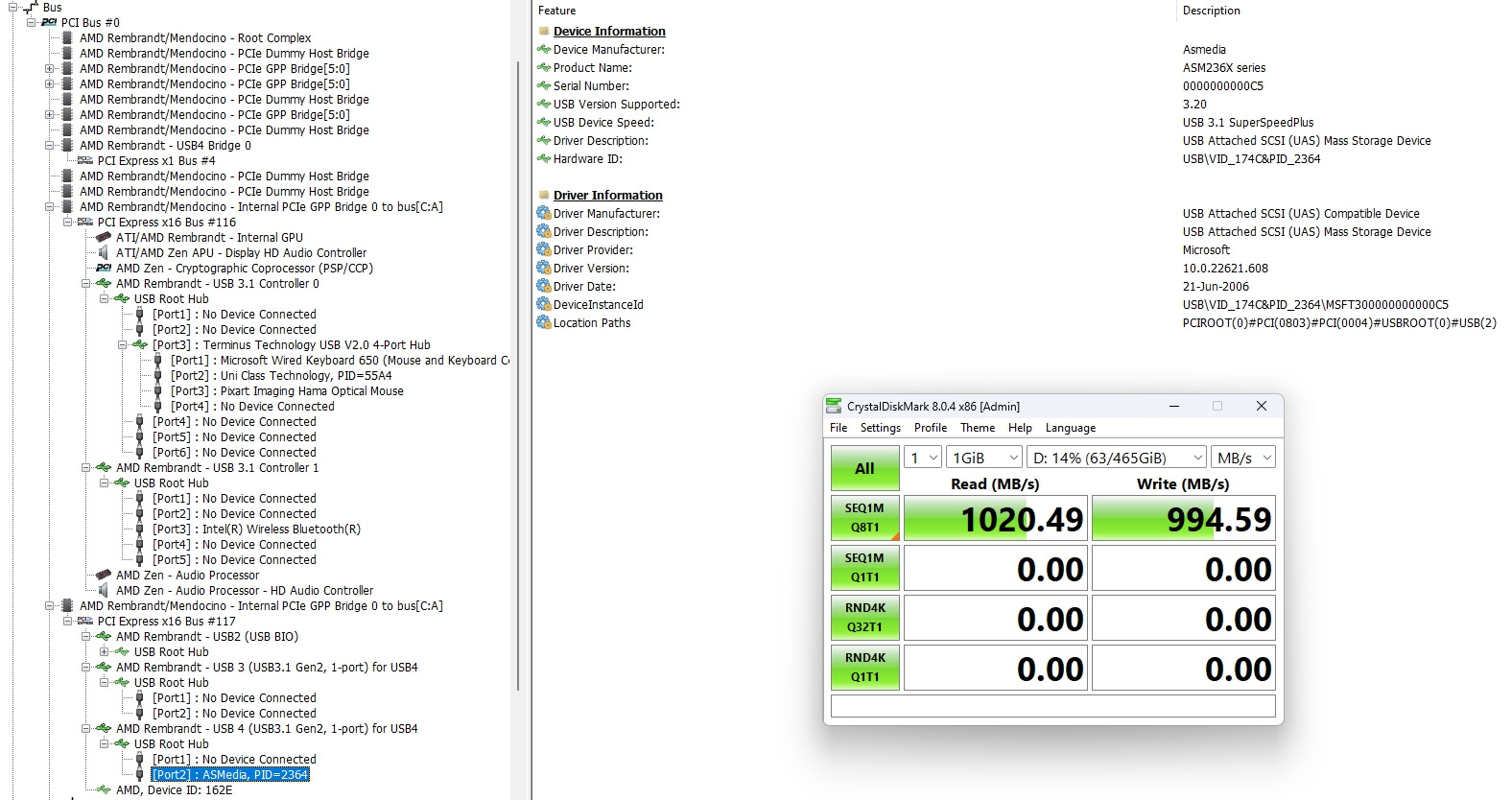Click the Serial Number USB icon
Image resolution: width=1512 pixels, height=800 pixels.
[544, 86]
